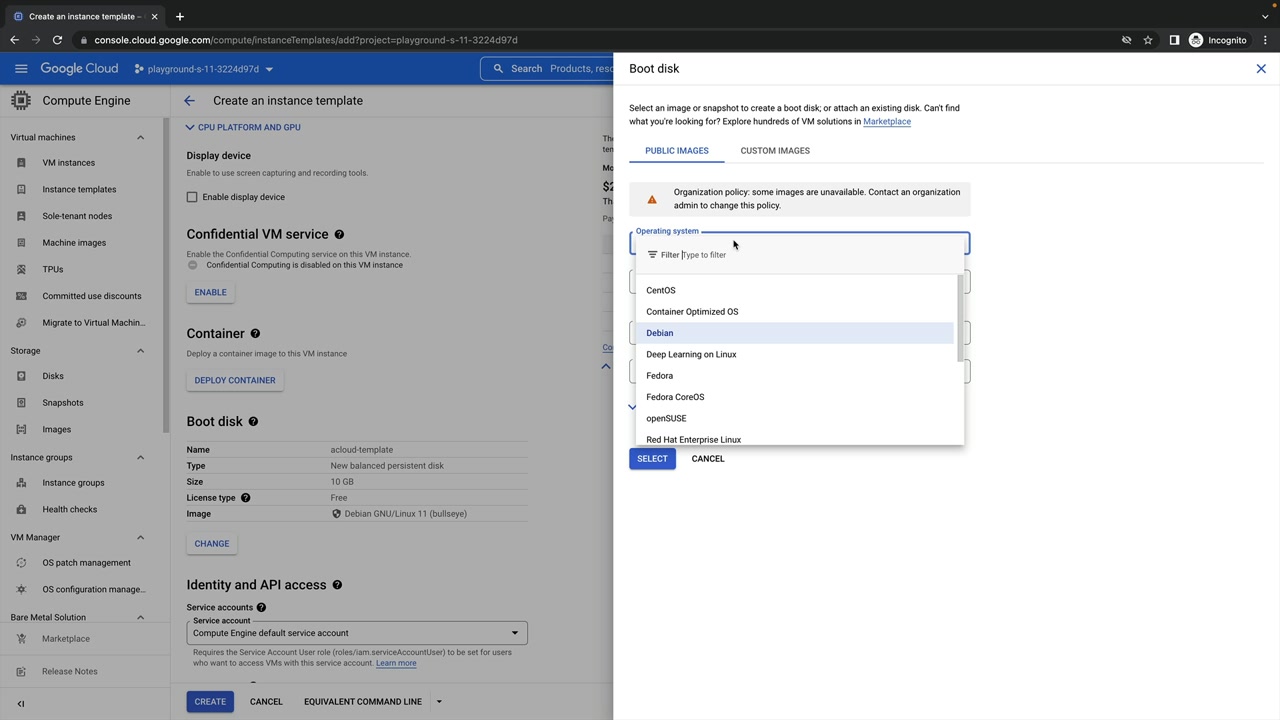This screenshot has height=720, width=1280.
Task: Select Fedora CoreOS from the list
Action: [x=795, y=397]
